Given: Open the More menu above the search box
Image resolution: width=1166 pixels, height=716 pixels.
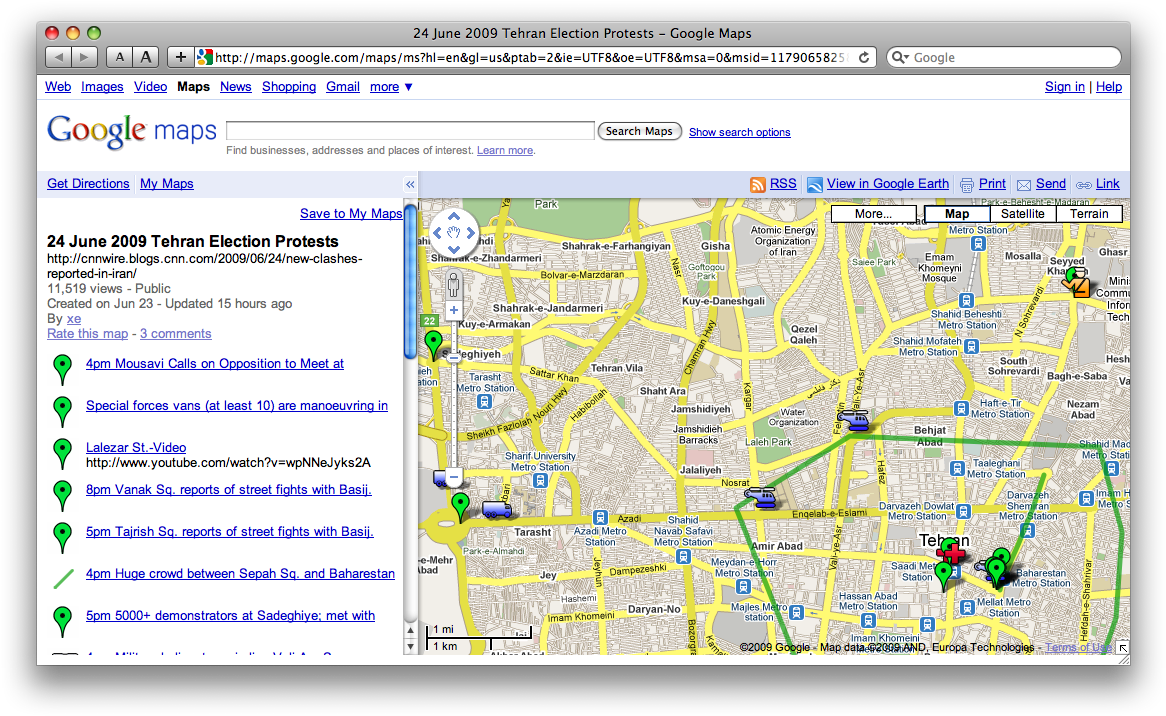Looking at the screenshot, I should (x=873, y=213).
